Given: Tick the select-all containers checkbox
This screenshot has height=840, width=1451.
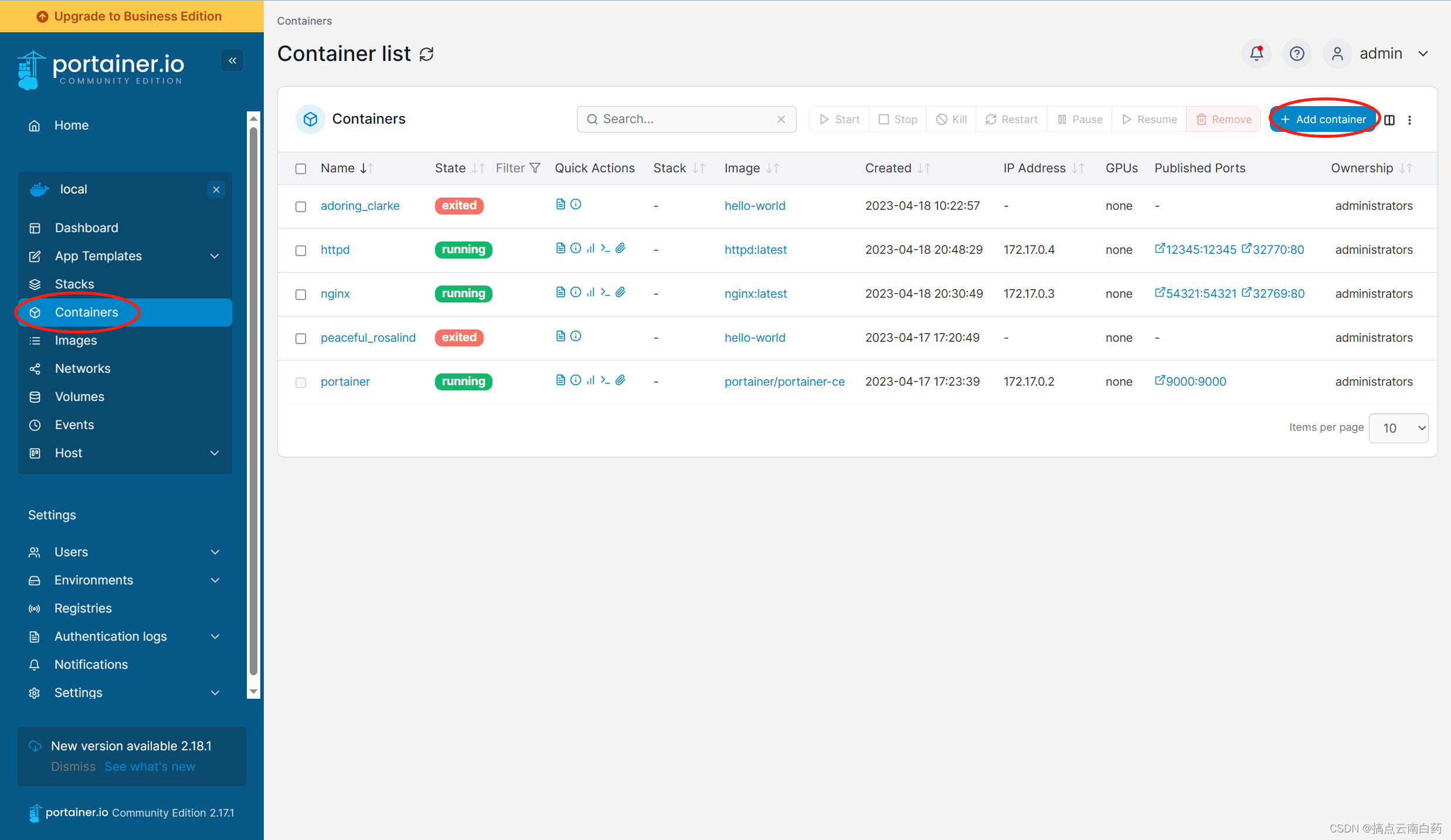Looking at the screenshot, I should click(301, 169).
